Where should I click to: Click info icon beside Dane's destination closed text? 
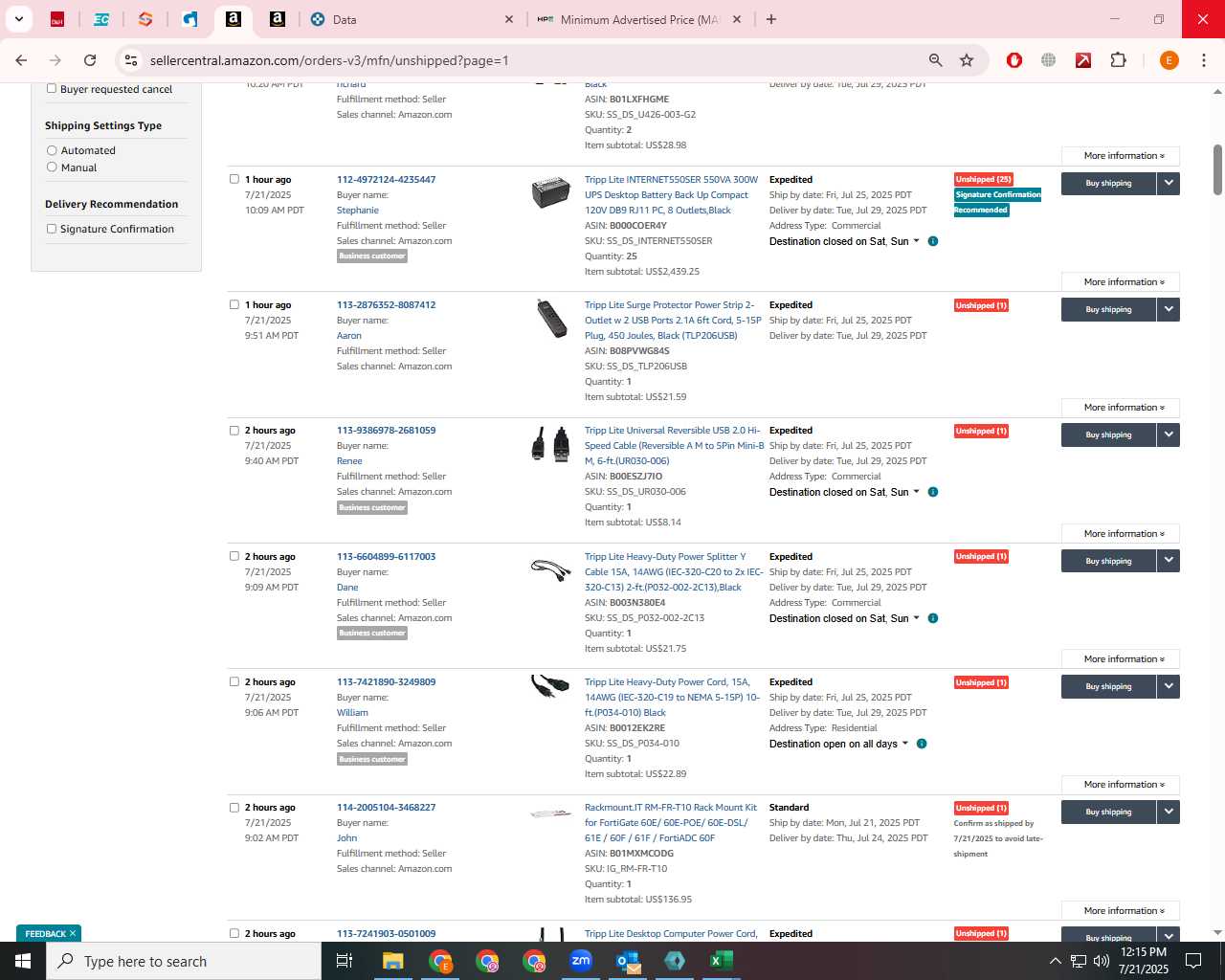(933, 618)
